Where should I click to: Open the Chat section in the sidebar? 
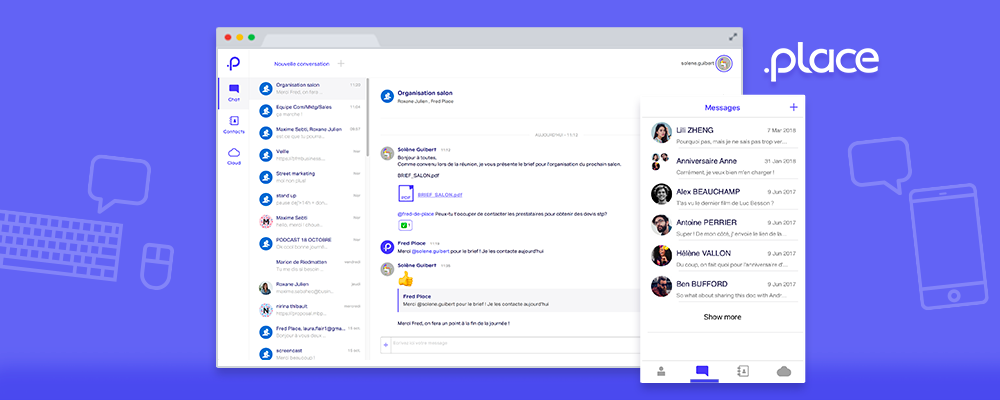pyautogui.click(x=233, y=93)
